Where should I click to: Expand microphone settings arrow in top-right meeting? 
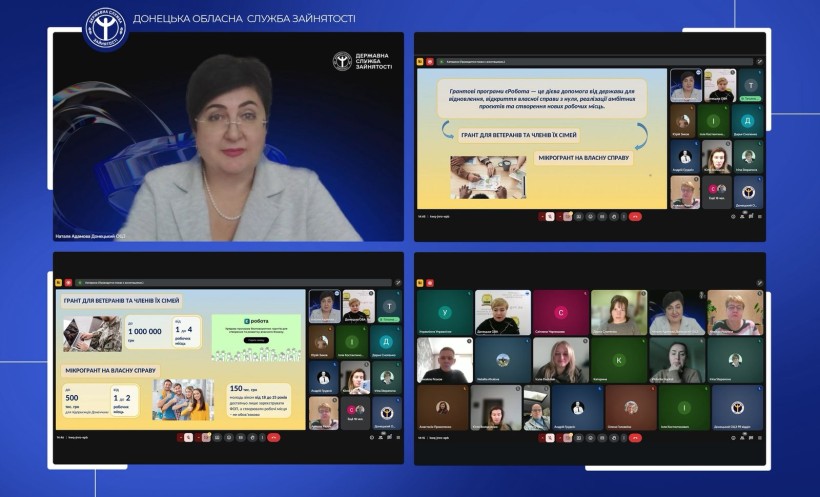541,216
